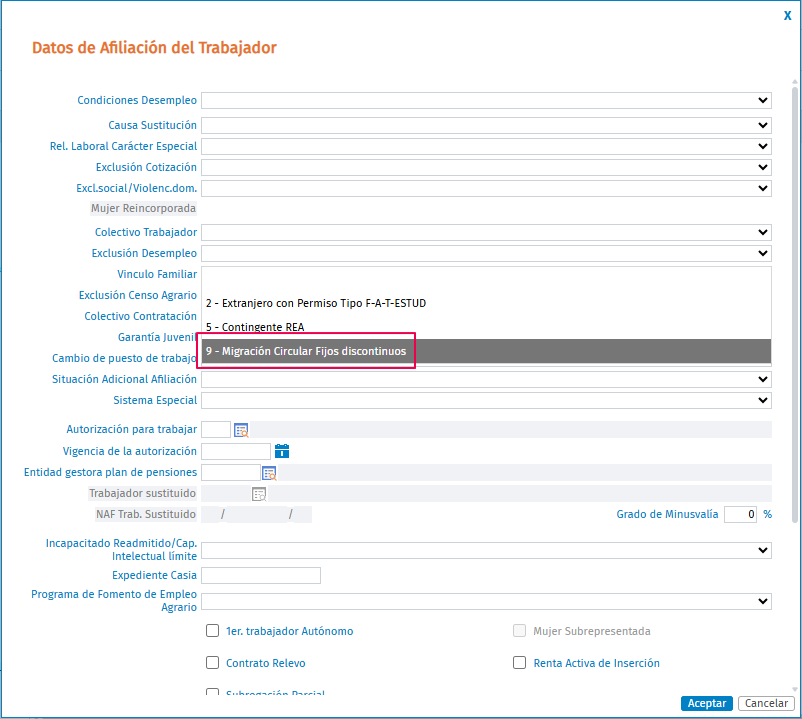This screenshot has height=719, width=802.
Task: Expand Programa de Fomento de Empleo Agrario dropdown
Action: click(x=486, y=601)
